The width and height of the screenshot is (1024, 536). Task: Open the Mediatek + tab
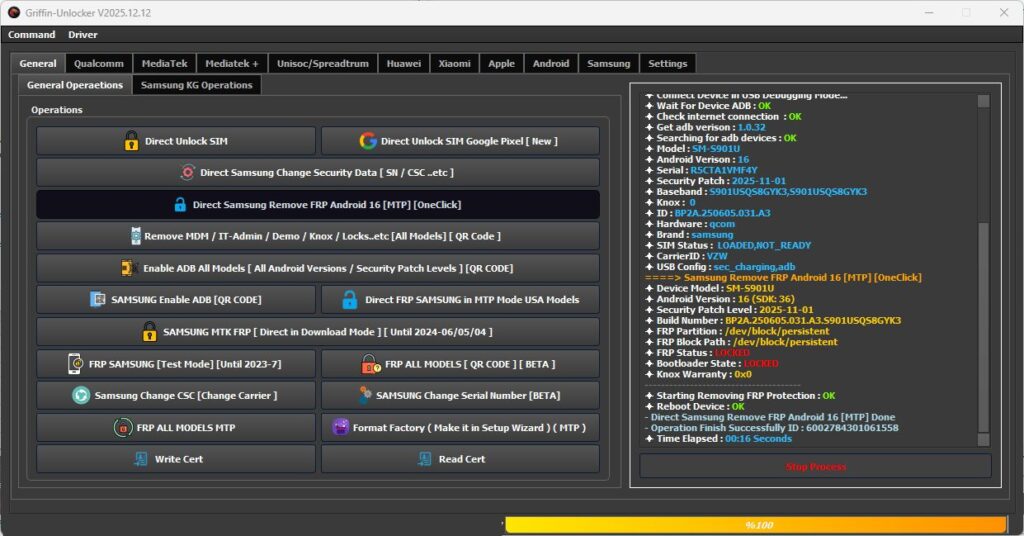[232, 63]
